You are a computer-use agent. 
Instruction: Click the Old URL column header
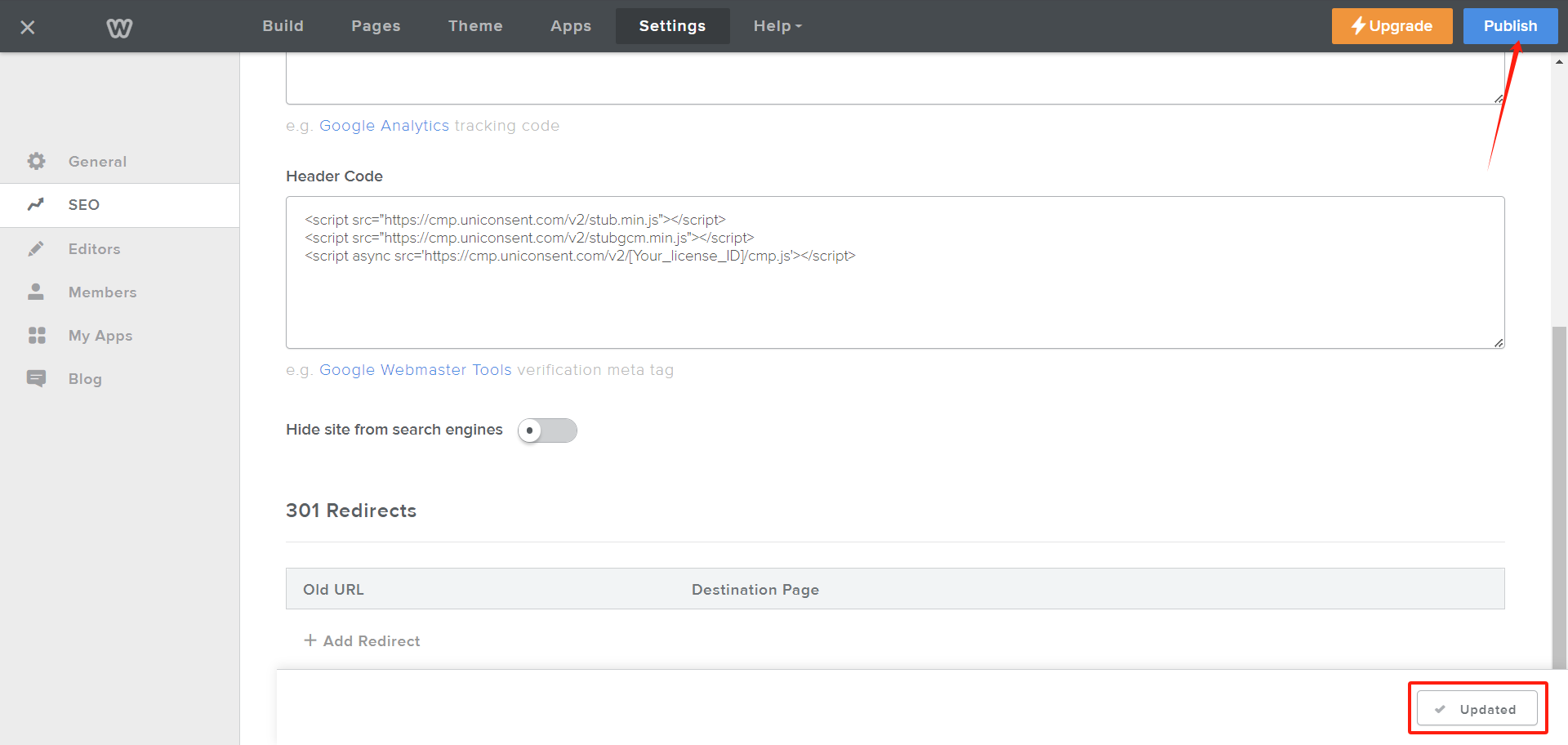pos(333,590)
